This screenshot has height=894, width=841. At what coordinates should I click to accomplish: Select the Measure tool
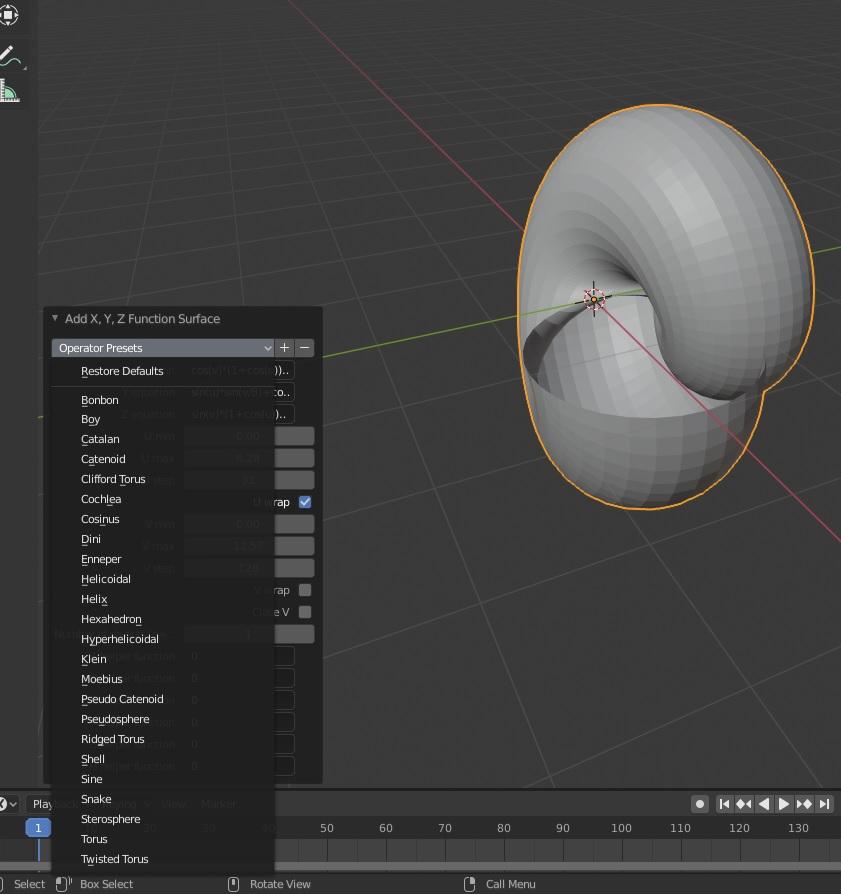point(9,94)
